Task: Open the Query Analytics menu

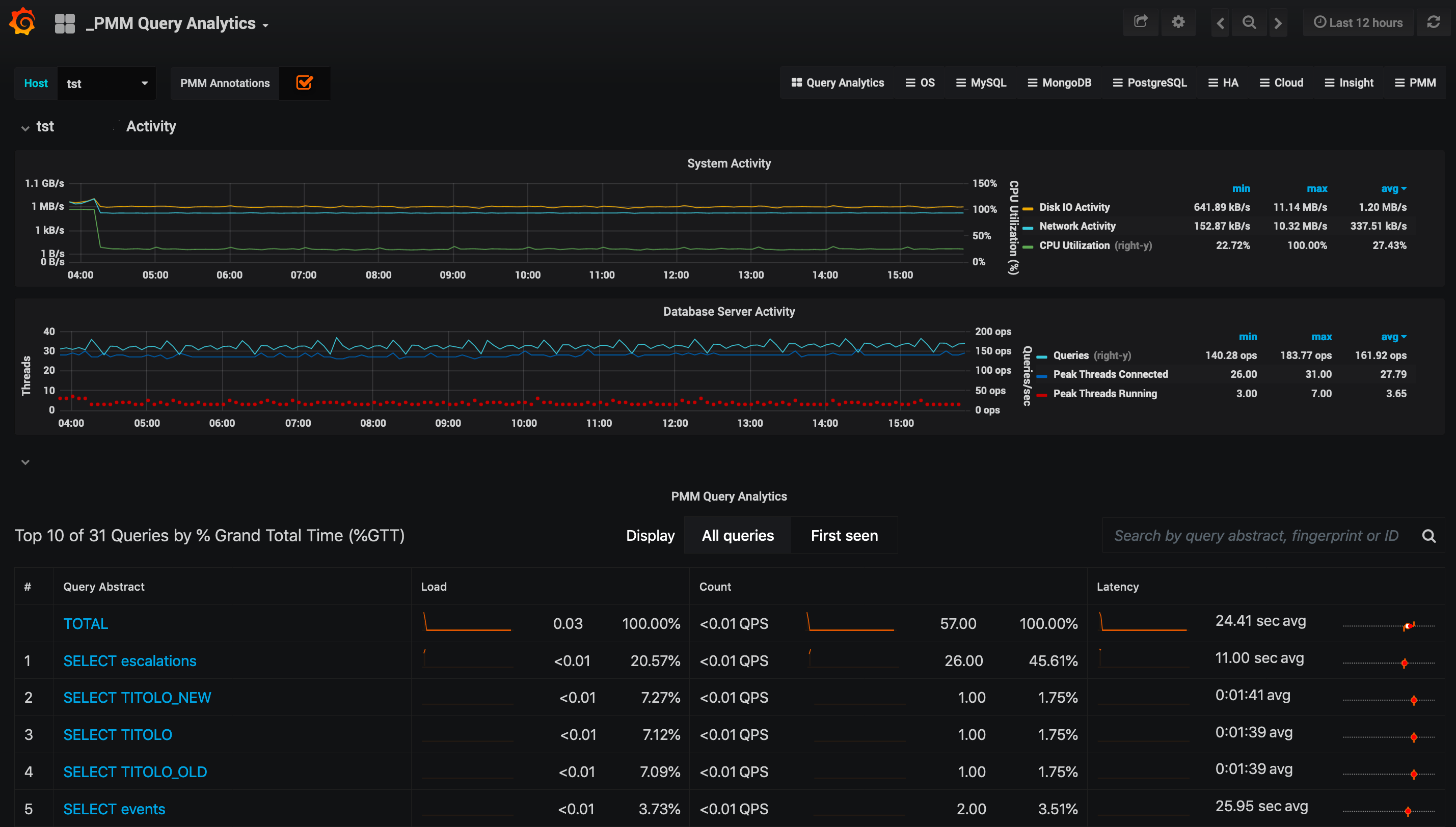Action: (x=838, y=83)
